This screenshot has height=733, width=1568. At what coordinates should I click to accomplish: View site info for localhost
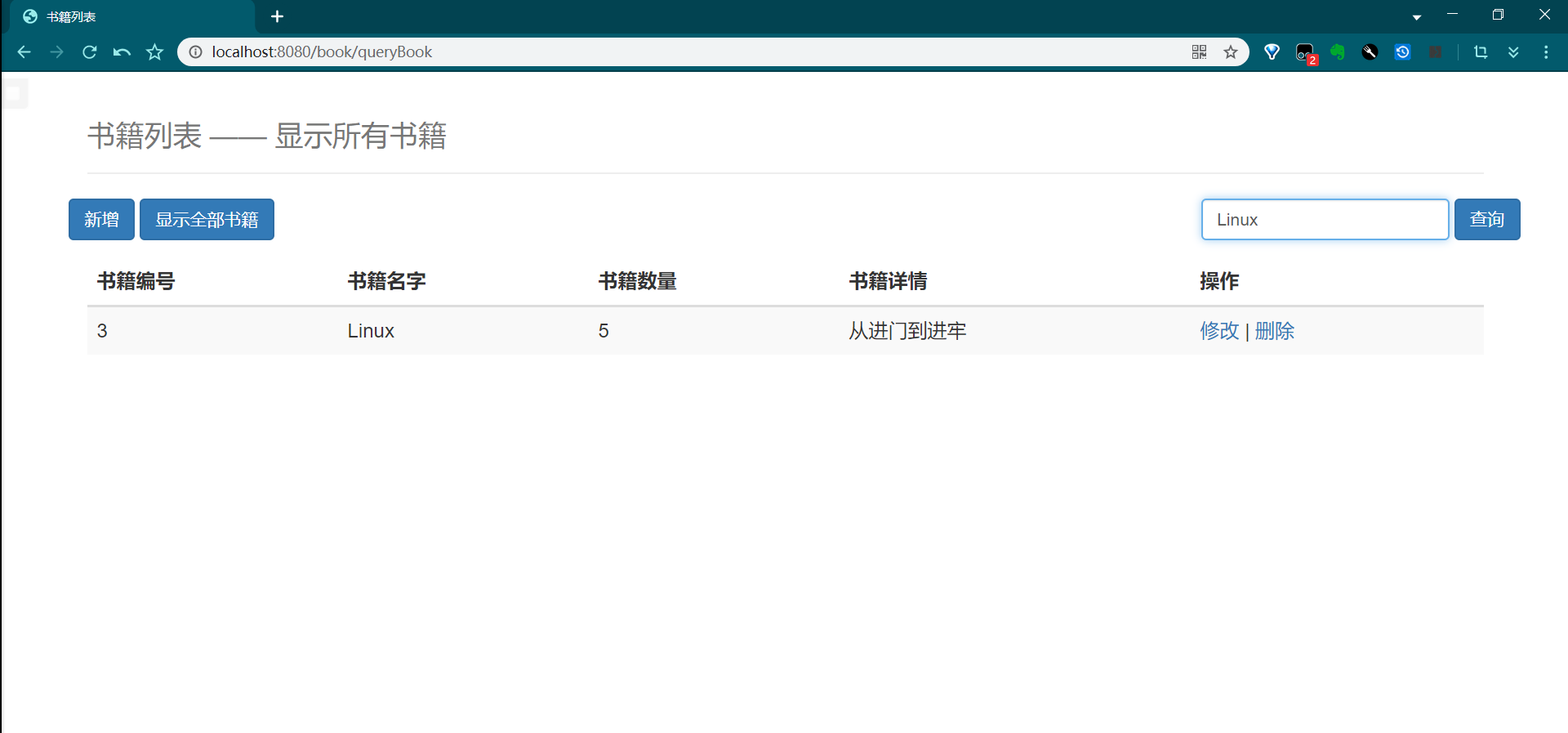click(x=196, y=52)
